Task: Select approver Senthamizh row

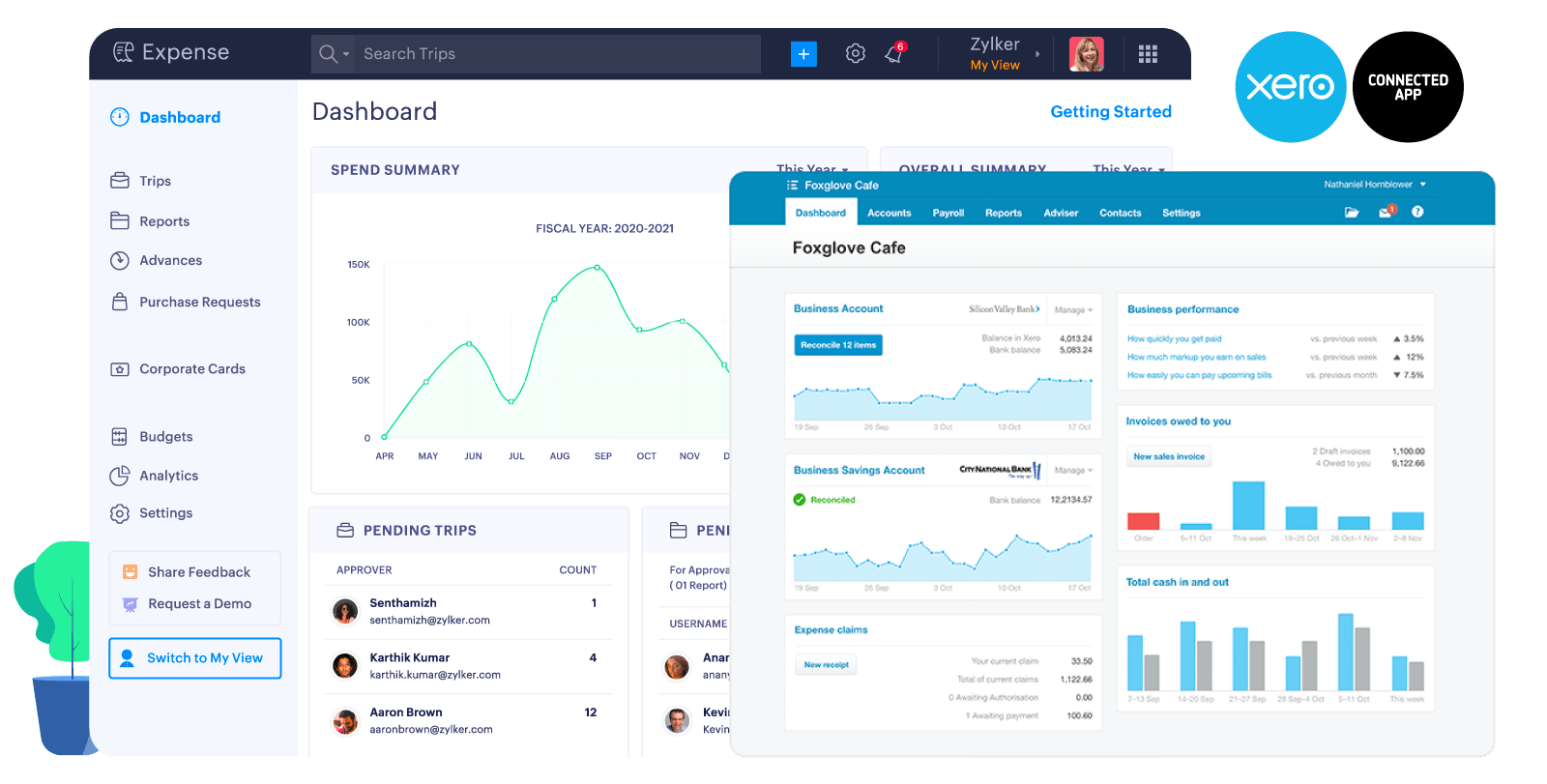Action: click(x=469, y=611)
